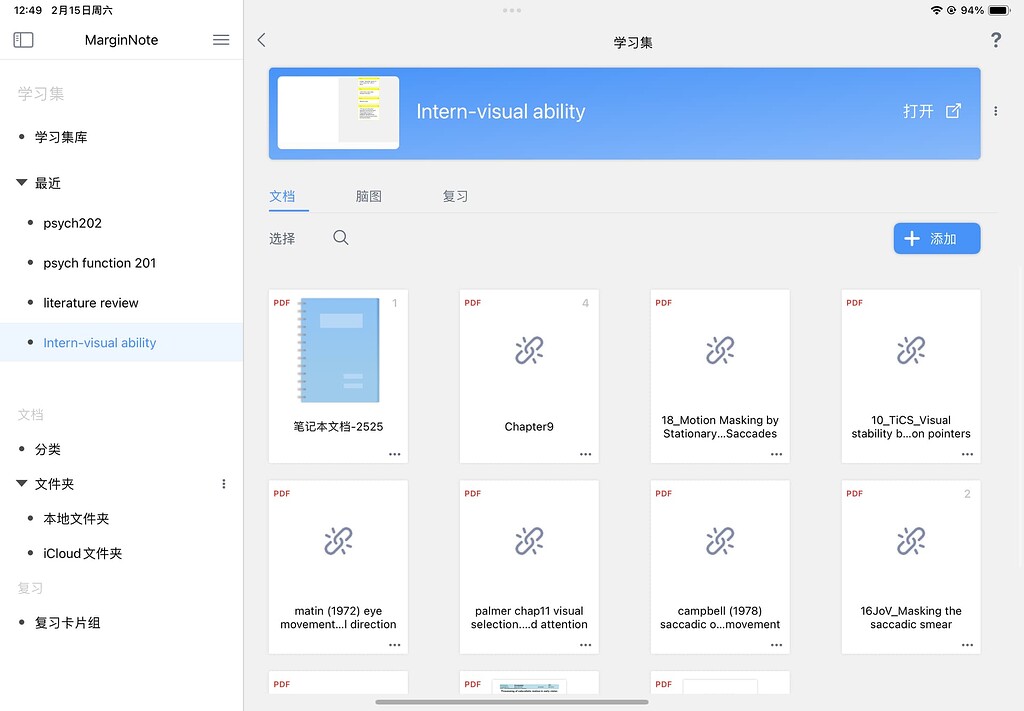Tap 打开 to open the notebook
1024x711 pixels.
point(918,112)
